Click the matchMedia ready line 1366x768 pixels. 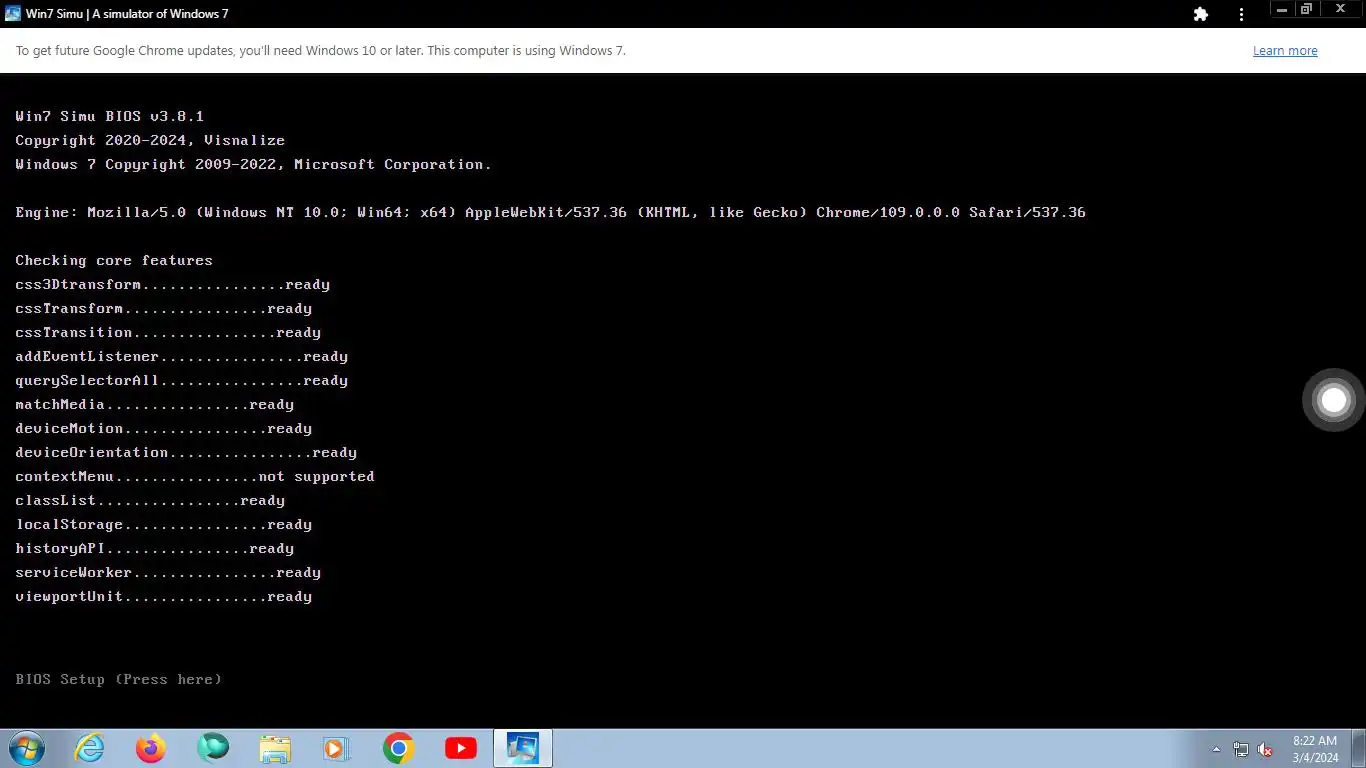154,404
